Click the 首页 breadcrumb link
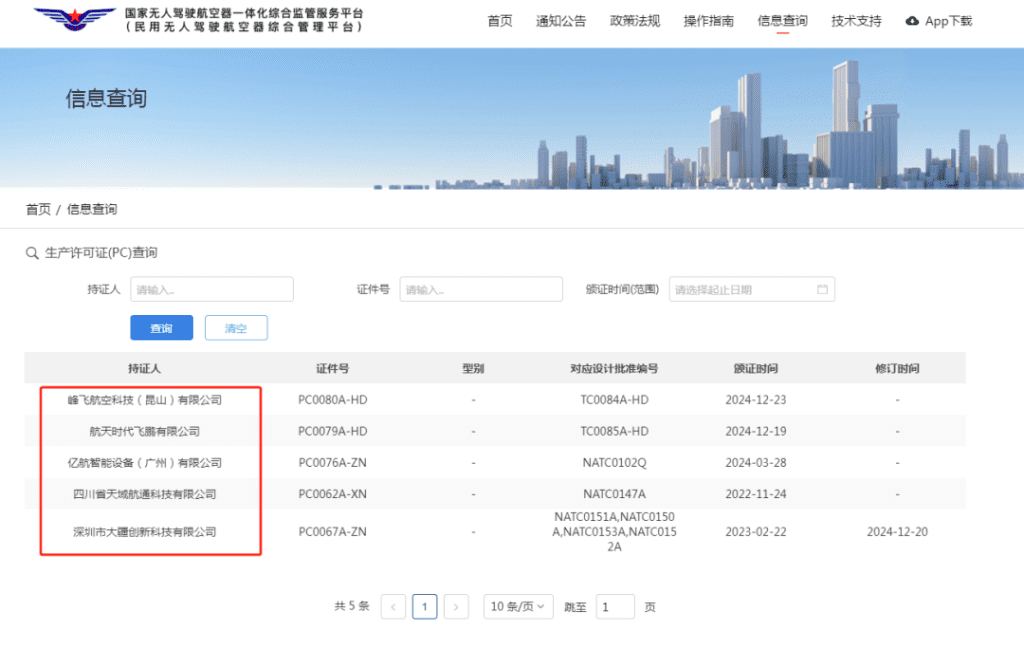The width and height of the screenshot is (1024, 649). pyautogui.click(x=38, y=209)
